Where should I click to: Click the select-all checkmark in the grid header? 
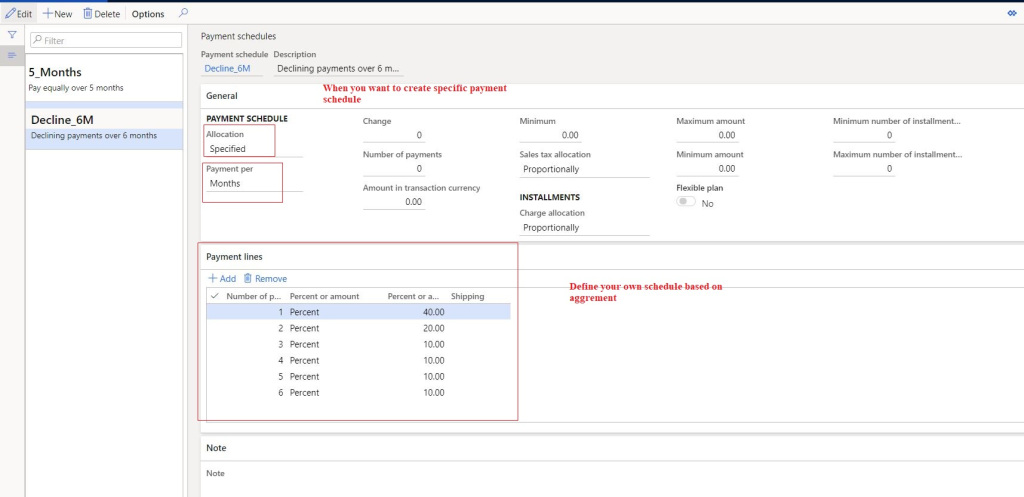click(214, 296)
